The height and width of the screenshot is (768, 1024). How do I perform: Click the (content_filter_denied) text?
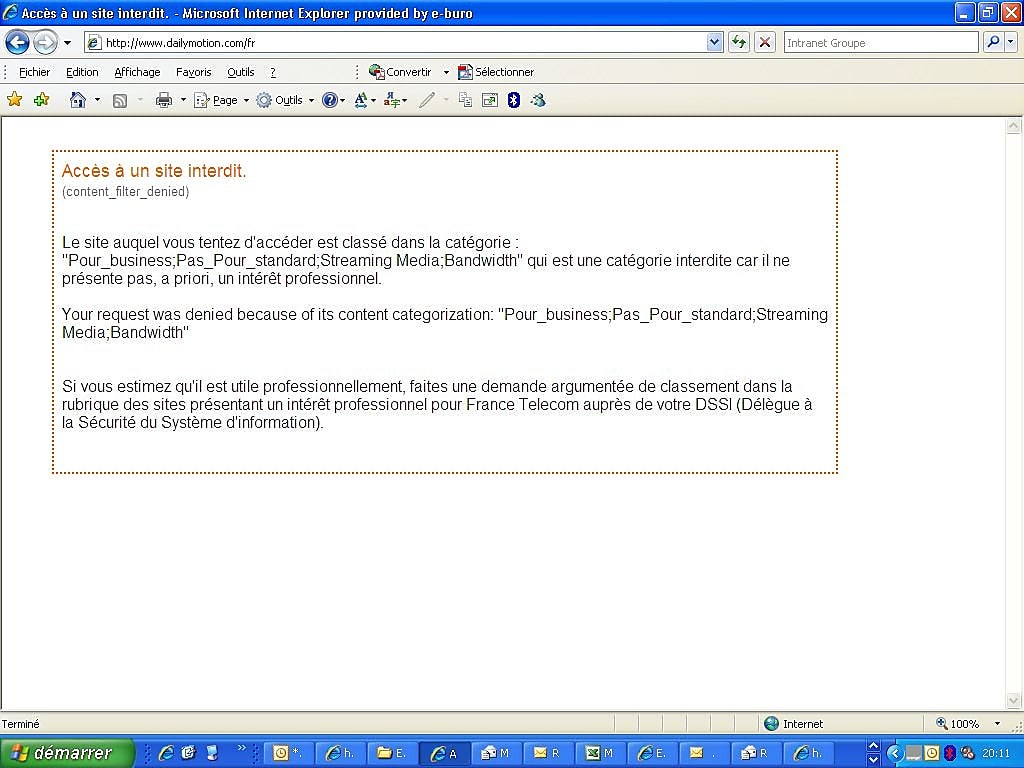[125, 191]
